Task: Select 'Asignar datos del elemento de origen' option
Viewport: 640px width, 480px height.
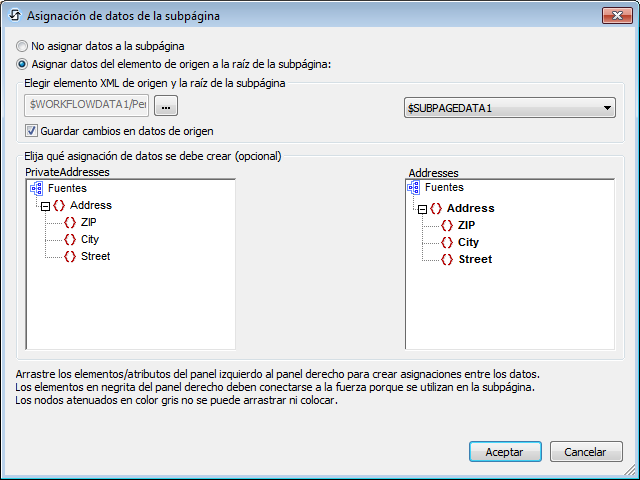Action: pyautogui.click(x=22, y=64)
